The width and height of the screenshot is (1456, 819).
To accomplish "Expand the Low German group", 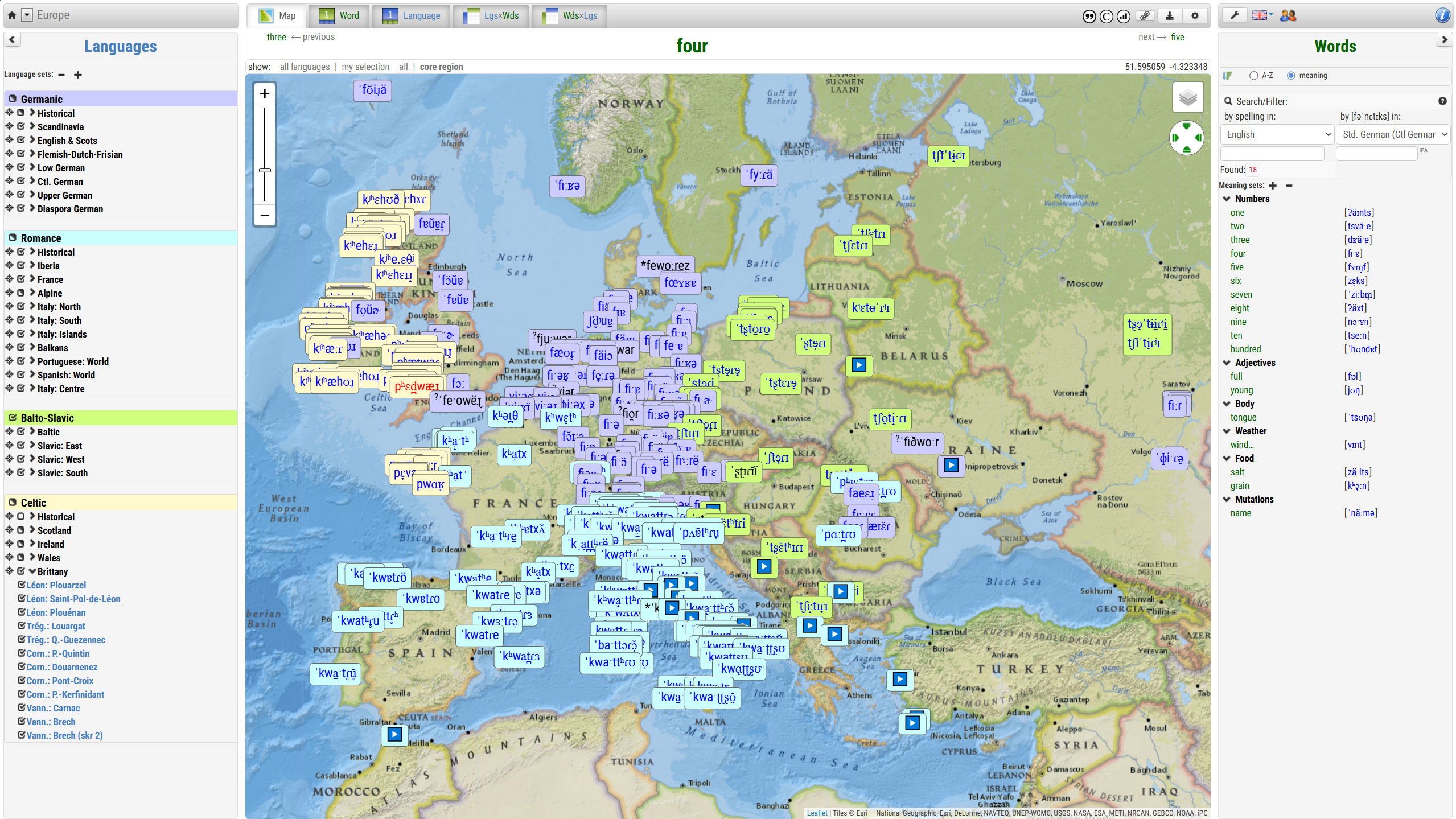I will 32,167.
